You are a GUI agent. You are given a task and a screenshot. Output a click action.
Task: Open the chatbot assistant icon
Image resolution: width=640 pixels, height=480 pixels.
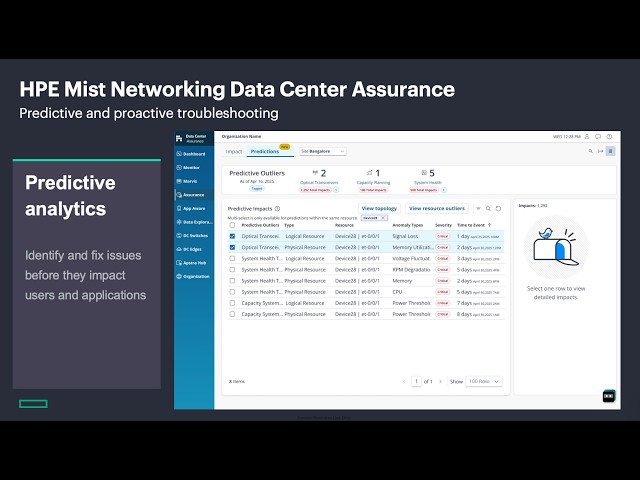coord(609,396)
